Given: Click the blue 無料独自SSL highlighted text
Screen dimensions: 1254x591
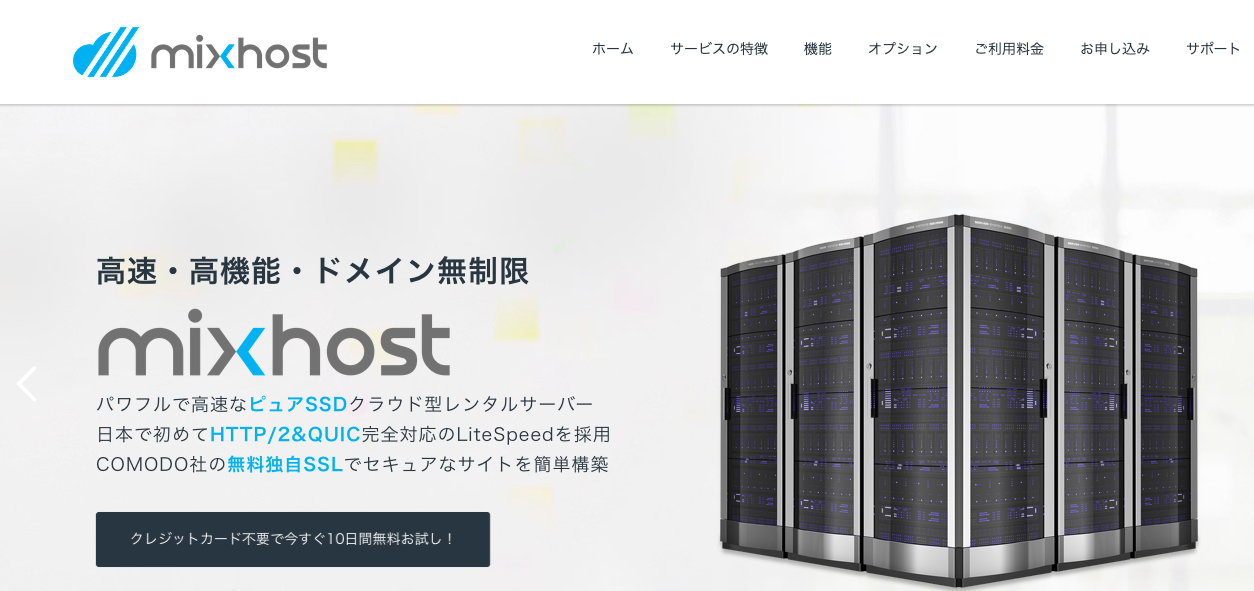Looking at the screenshot, I should (x=285, y=464).
